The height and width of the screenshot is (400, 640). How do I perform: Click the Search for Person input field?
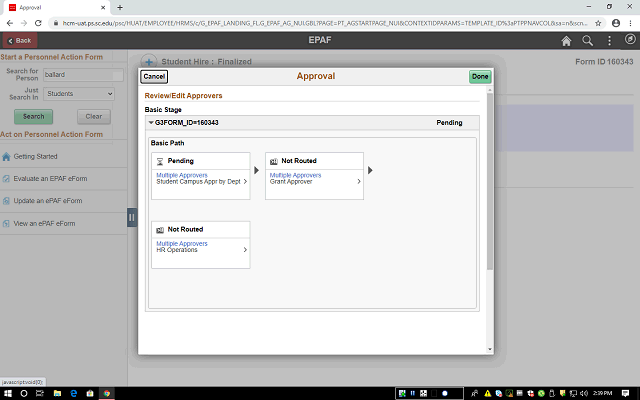tap(83, 75)
